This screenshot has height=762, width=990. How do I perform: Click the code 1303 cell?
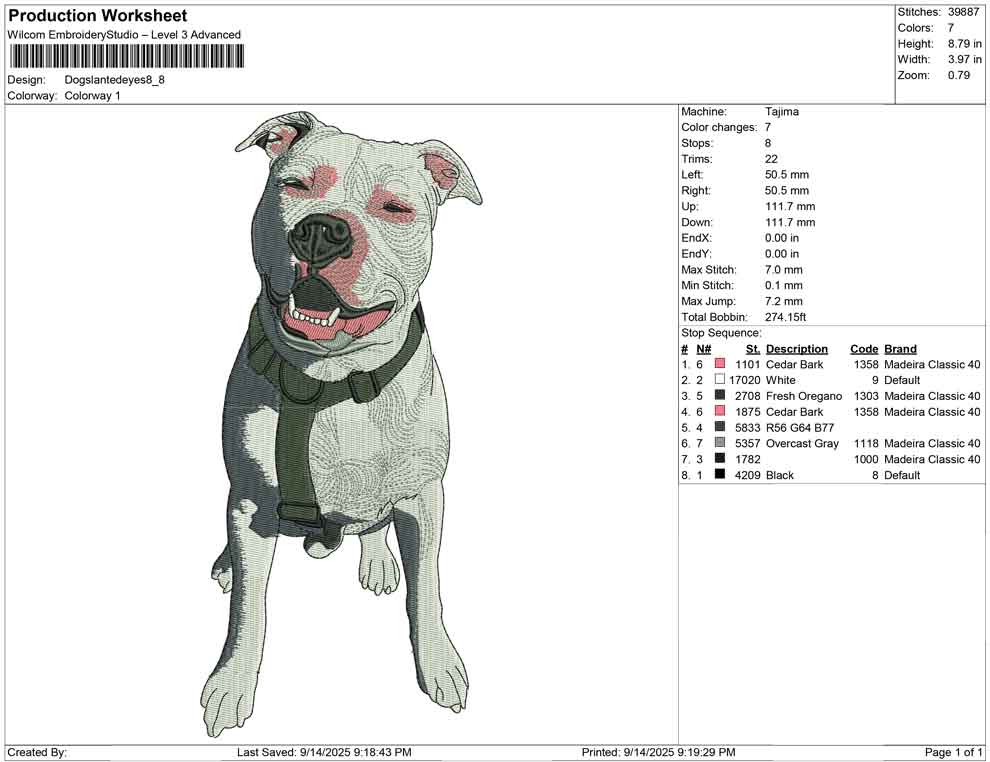[x=866, y=396]
